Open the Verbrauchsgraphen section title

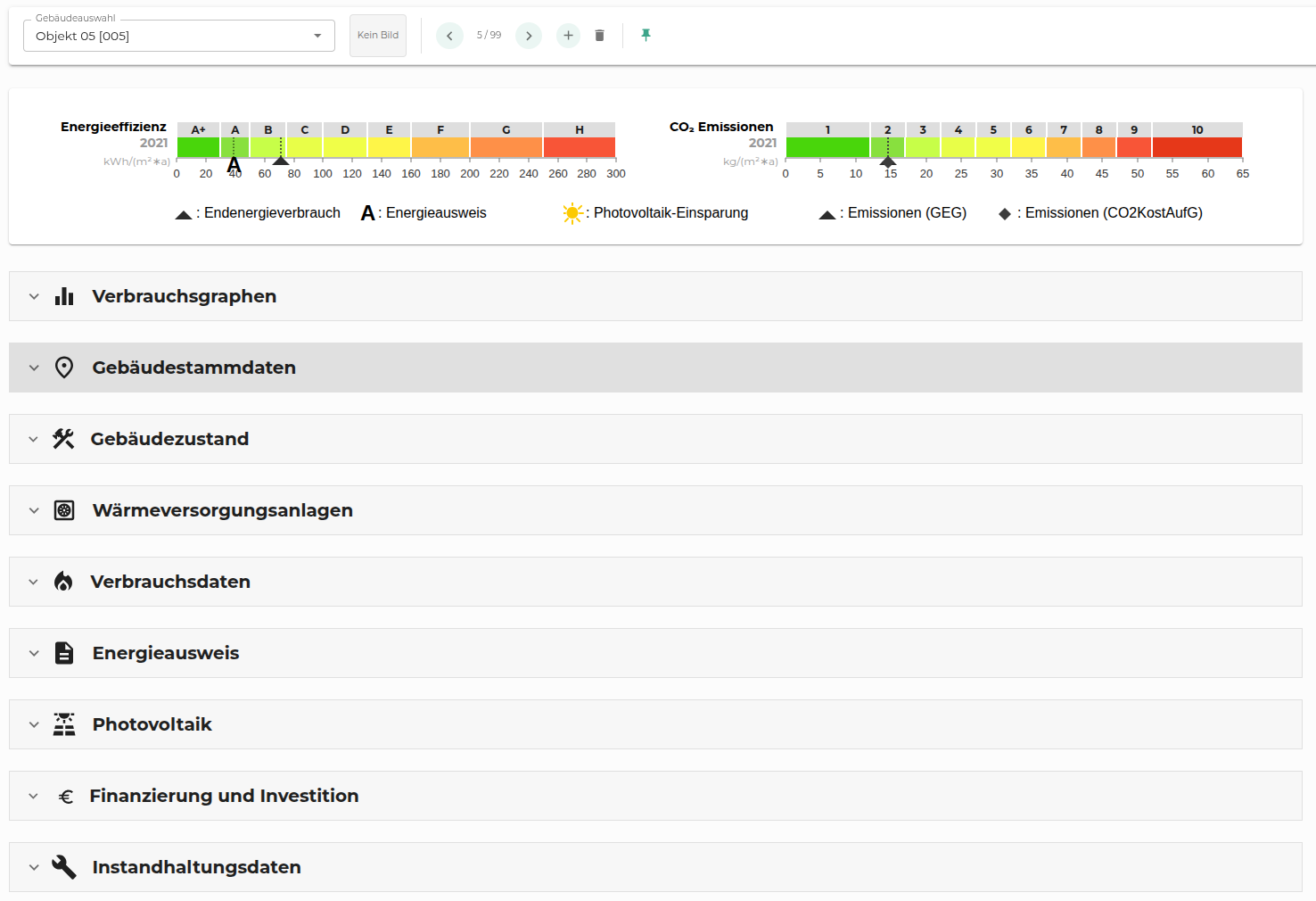[x=184, y=296]
